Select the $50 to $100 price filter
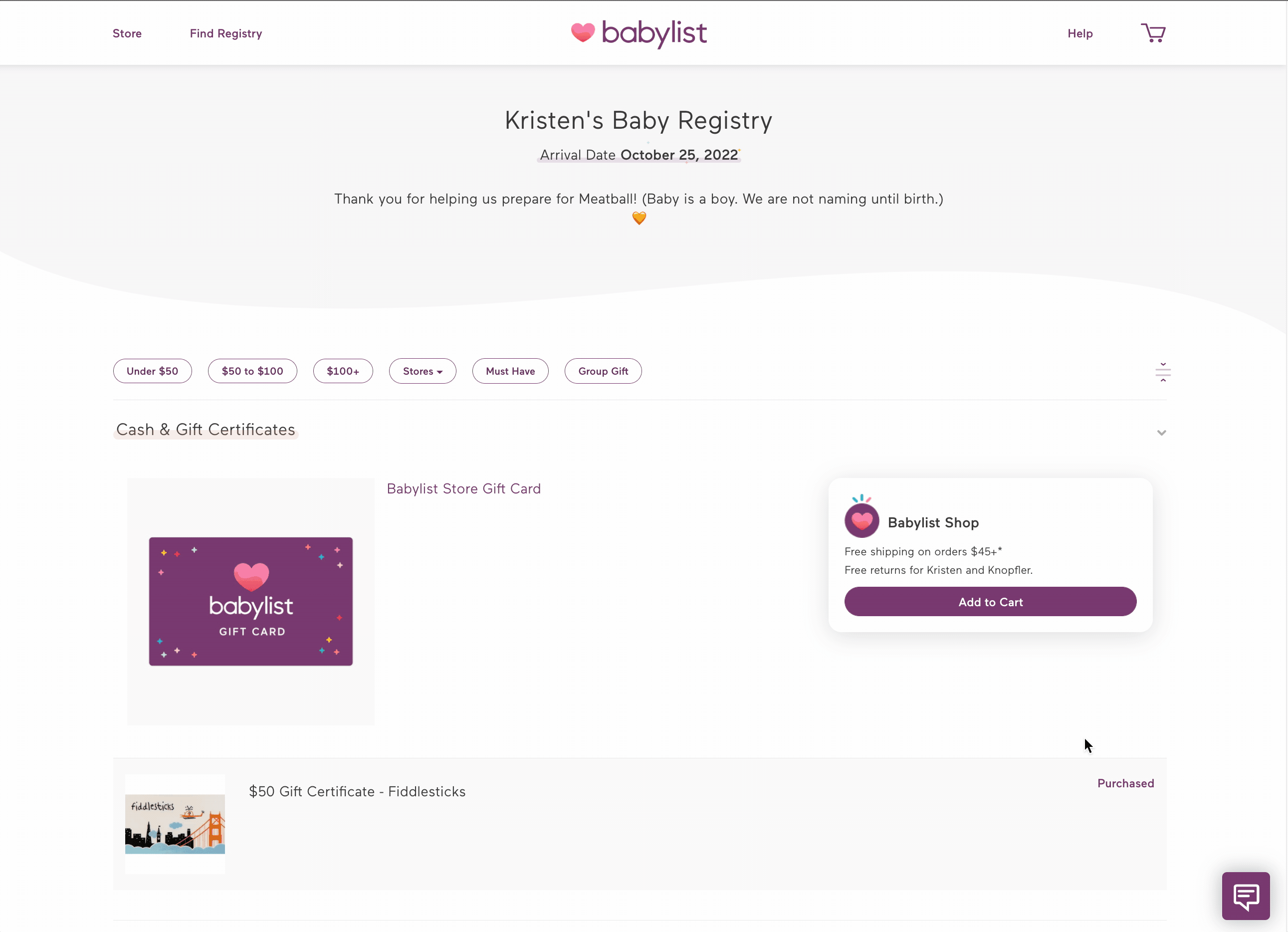The width and height of the screenshot is (1288, 932). pyautogui.click(x=252, y=371)
